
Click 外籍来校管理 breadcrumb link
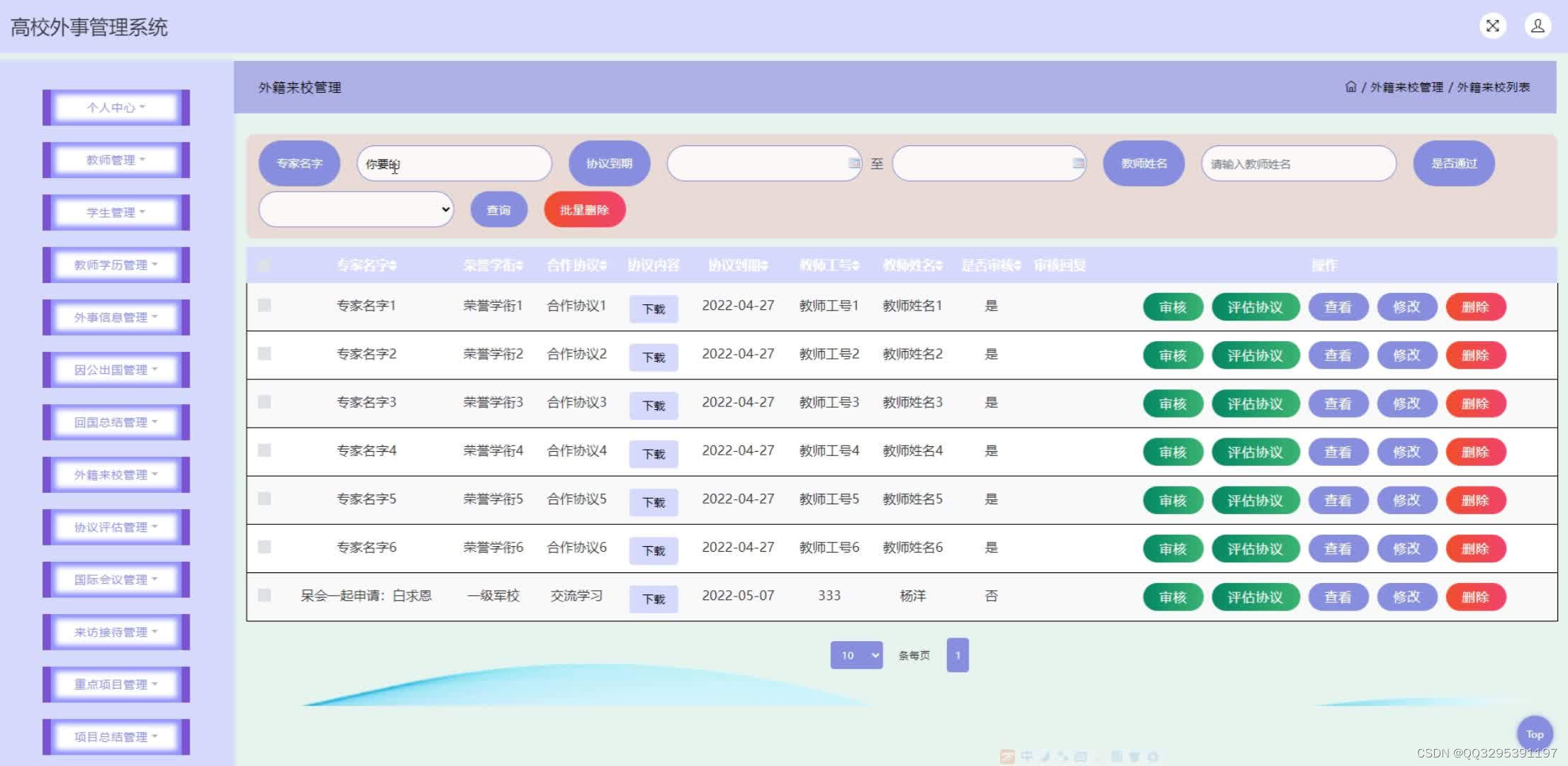coord(1406,87)
